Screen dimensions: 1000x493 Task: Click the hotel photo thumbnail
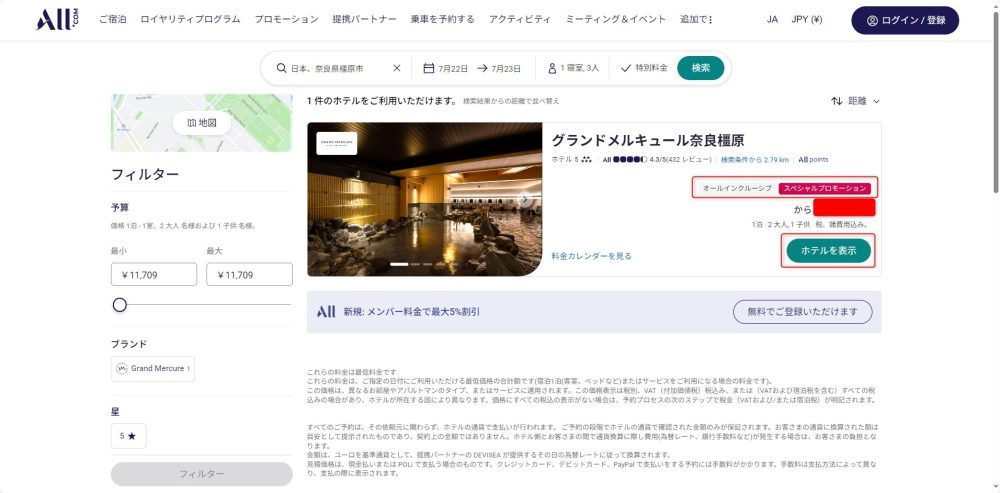point(425,200)
